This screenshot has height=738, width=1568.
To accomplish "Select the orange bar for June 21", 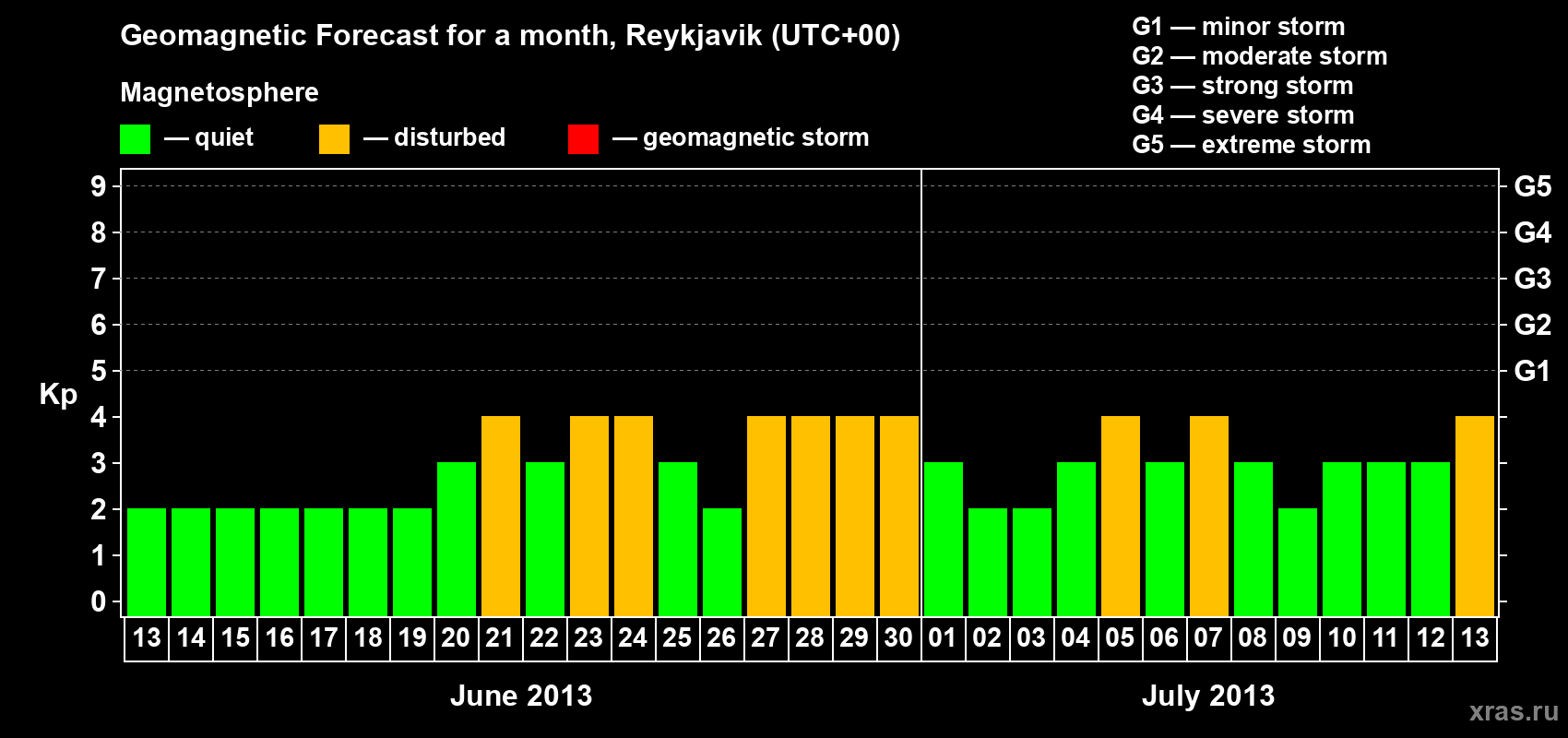I will tap(501, 516).
